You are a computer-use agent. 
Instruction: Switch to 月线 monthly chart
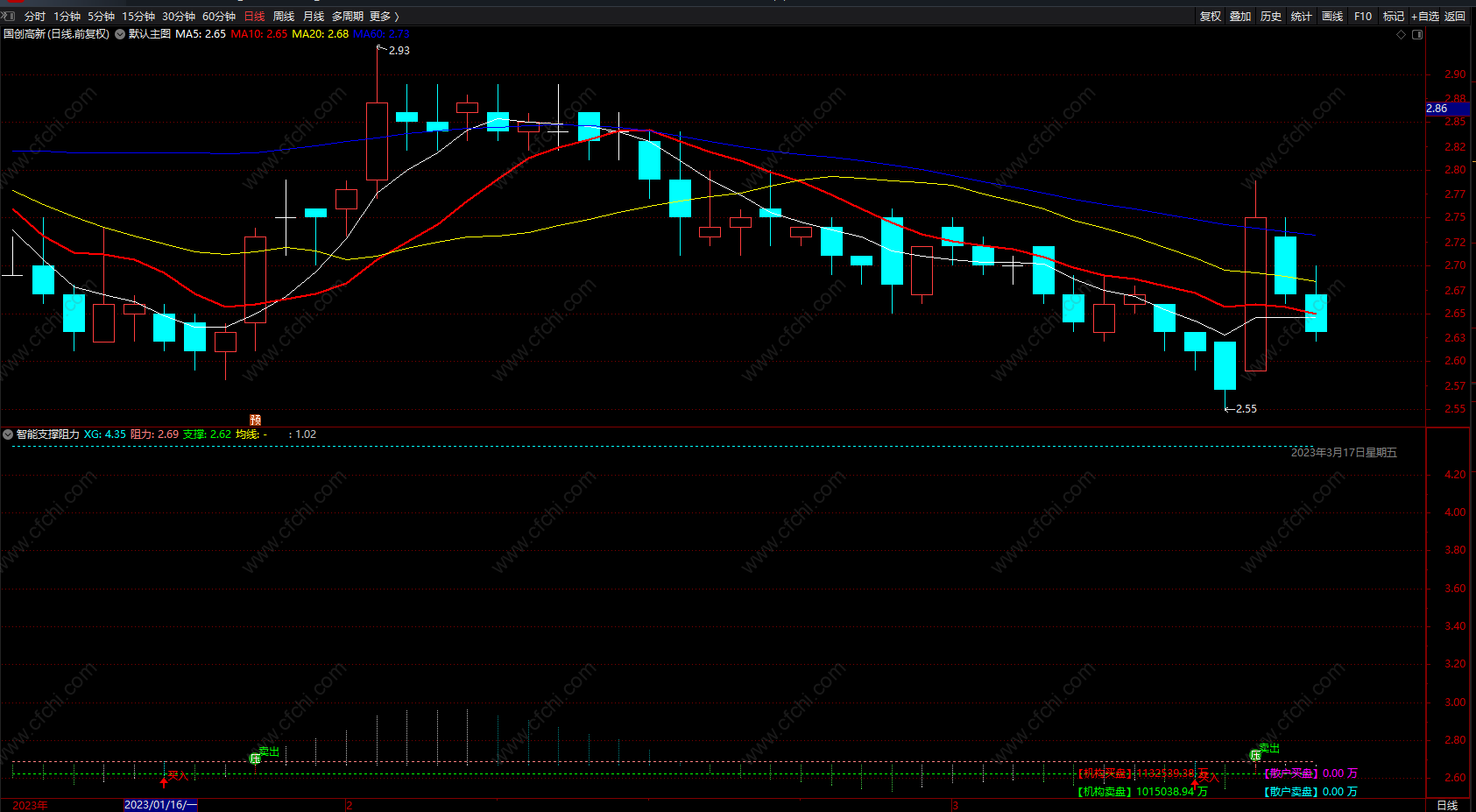314,17
